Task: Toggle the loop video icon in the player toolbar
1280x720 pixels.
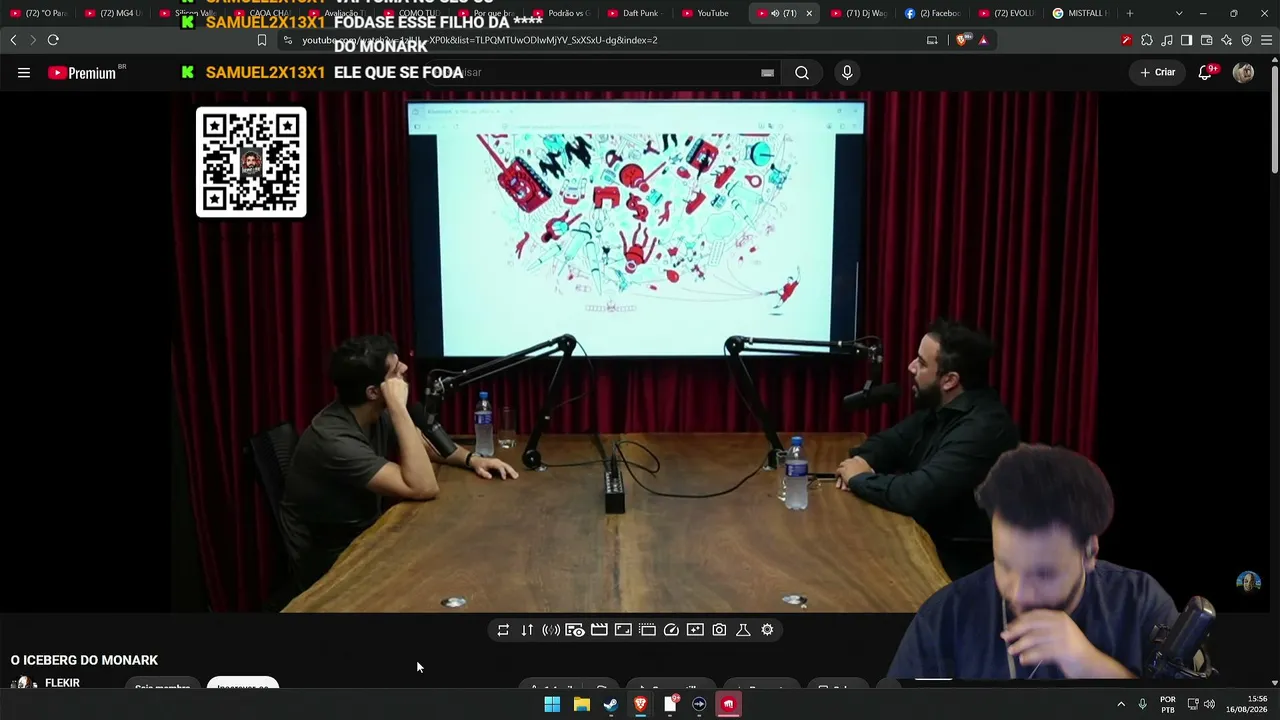Action: coord(503,630)
